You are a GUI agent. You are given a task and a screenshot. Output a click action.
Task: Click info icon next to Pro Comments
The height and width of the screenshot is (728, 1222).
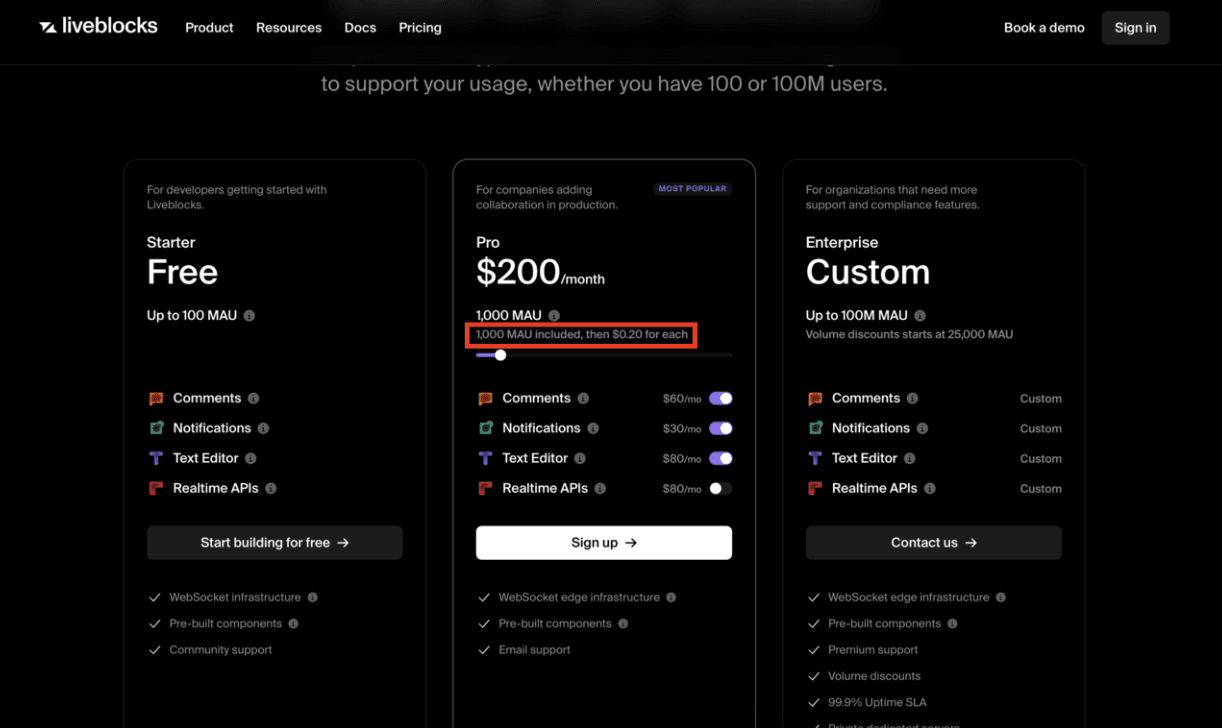pos(583,399)
